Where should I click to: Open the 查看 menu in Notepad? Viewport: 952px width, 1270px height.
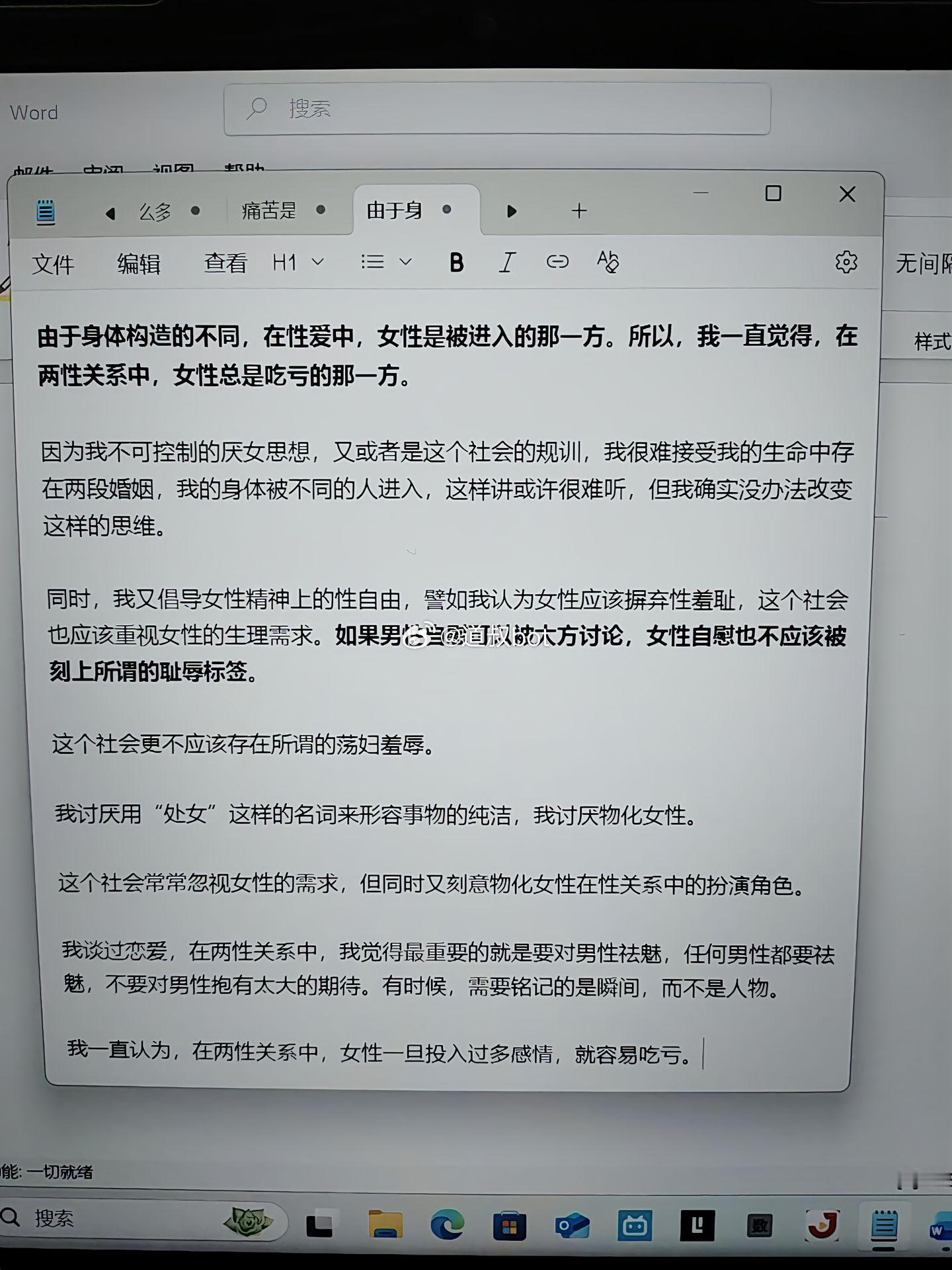225,263
